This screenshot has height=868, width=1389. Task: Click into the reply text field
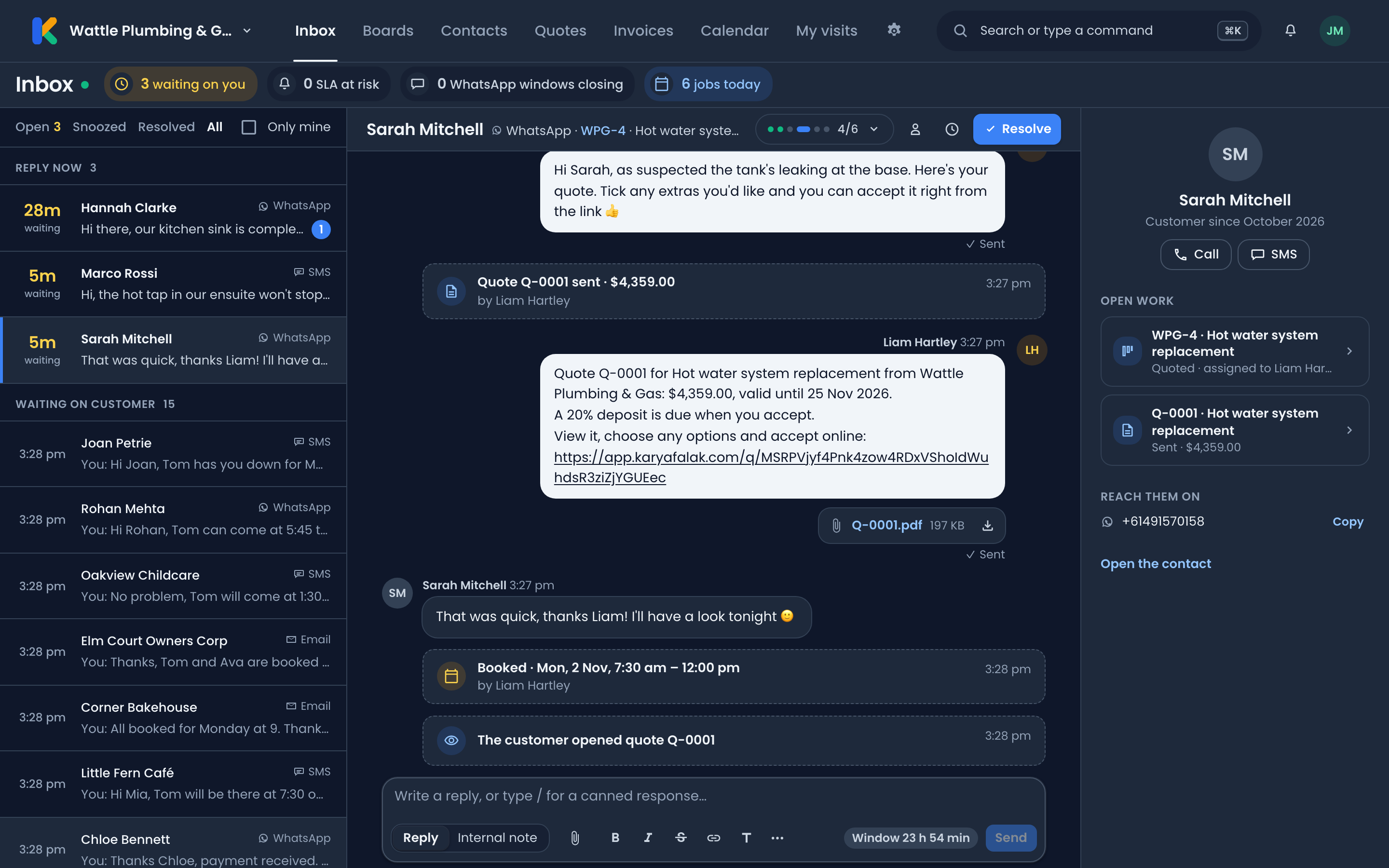click(x=713, y=796)
